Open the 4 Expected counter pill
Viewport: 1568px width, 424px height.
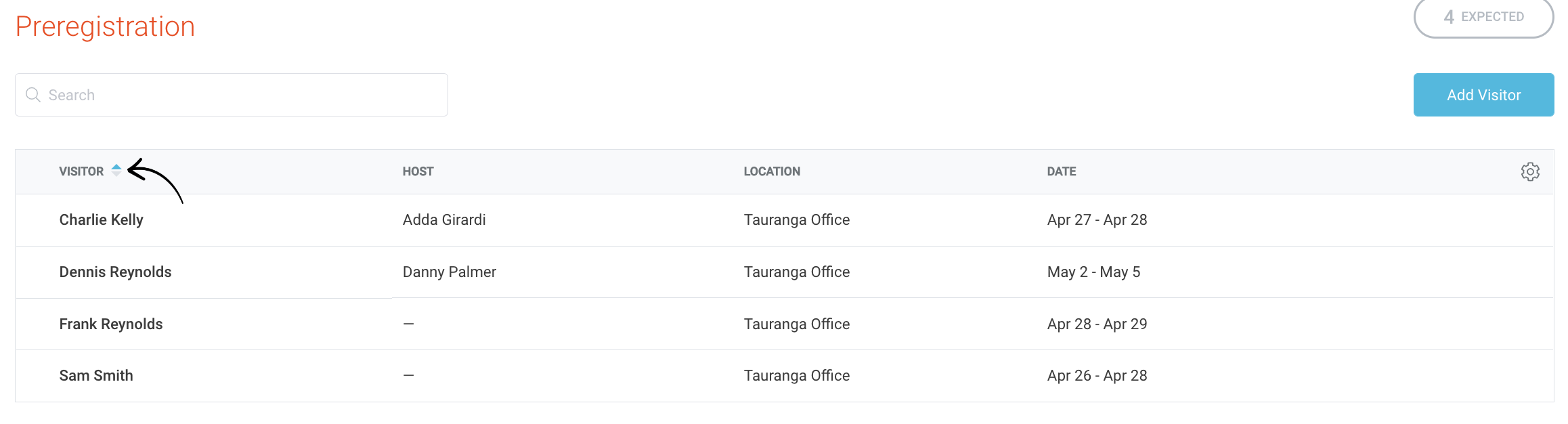1483,17
